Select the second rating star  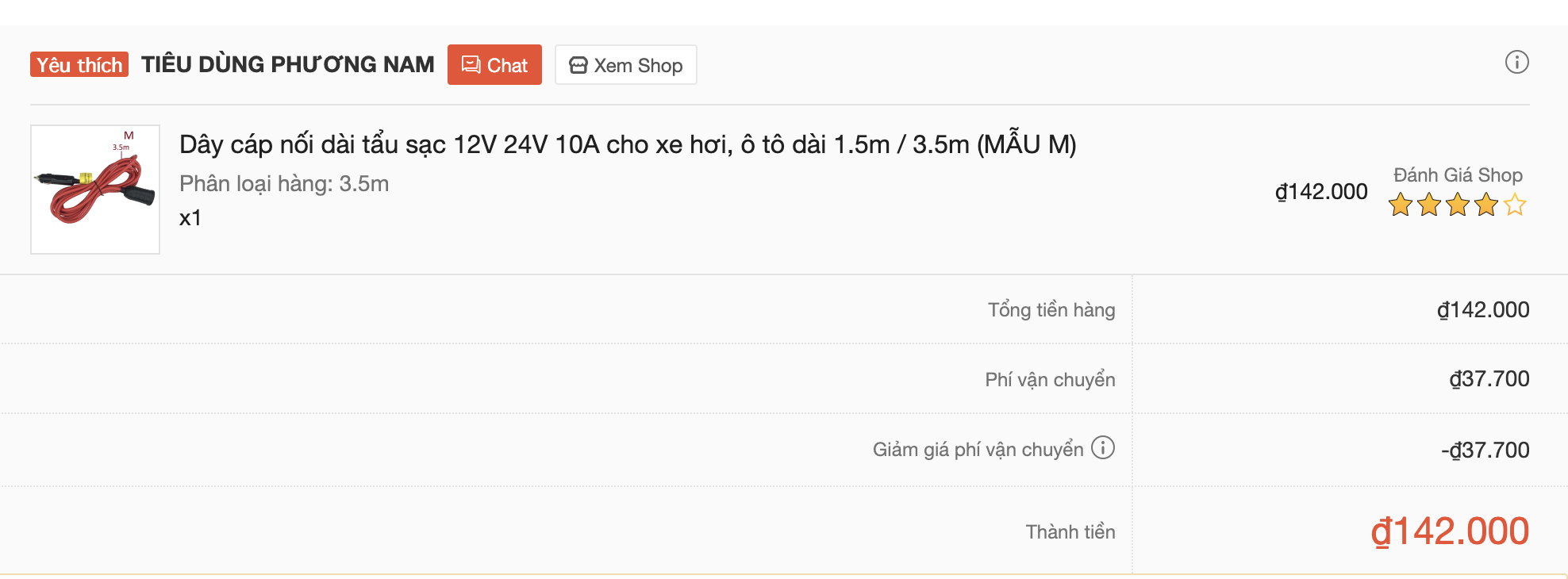[x=1429, y=205]
